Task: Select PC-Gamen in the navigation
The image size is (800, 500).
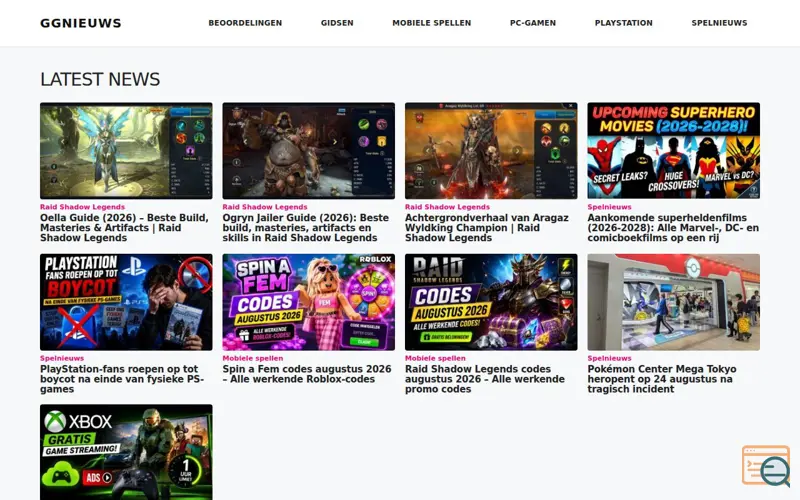Action: [533, 23]
